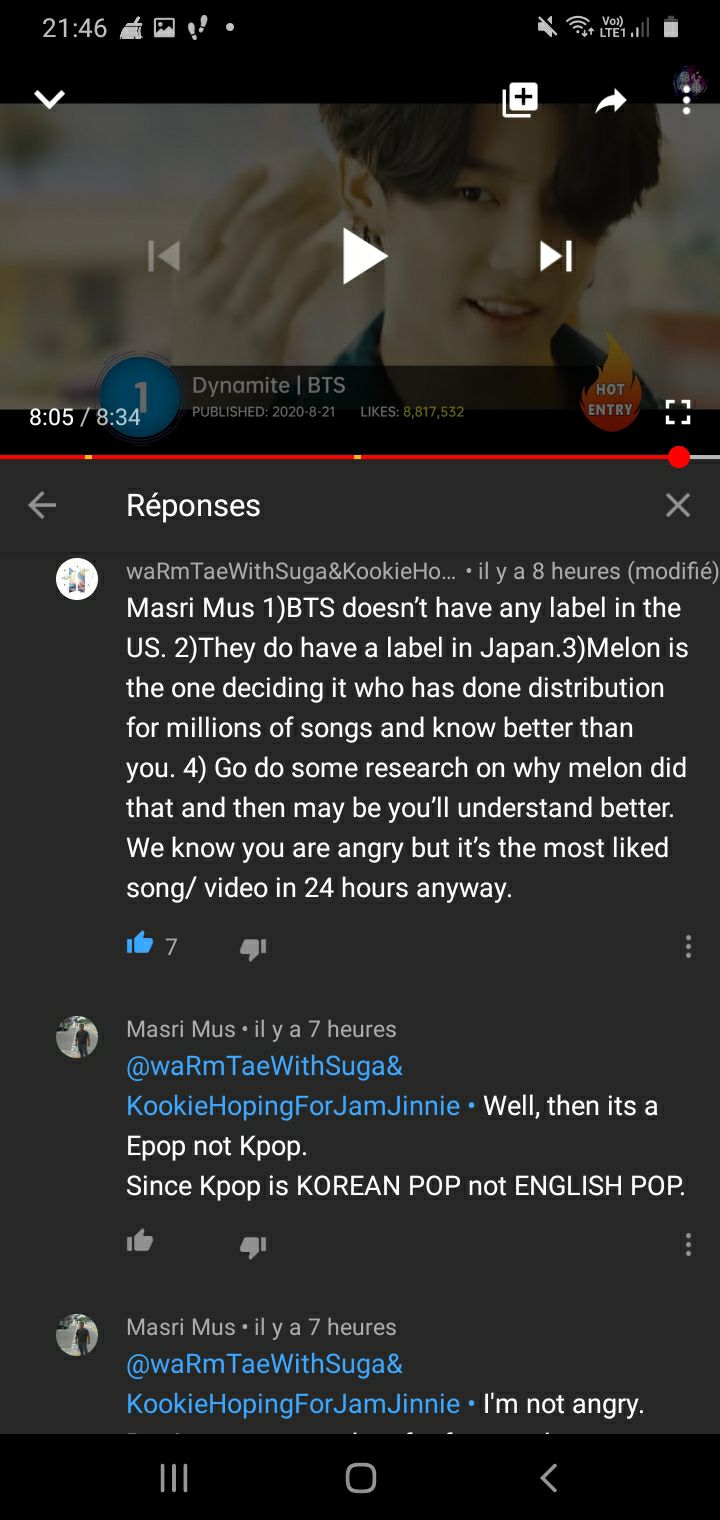This screenshot has height=1520, width=720.
Task: Seek using the red progress bar handle
Action: 679,457
